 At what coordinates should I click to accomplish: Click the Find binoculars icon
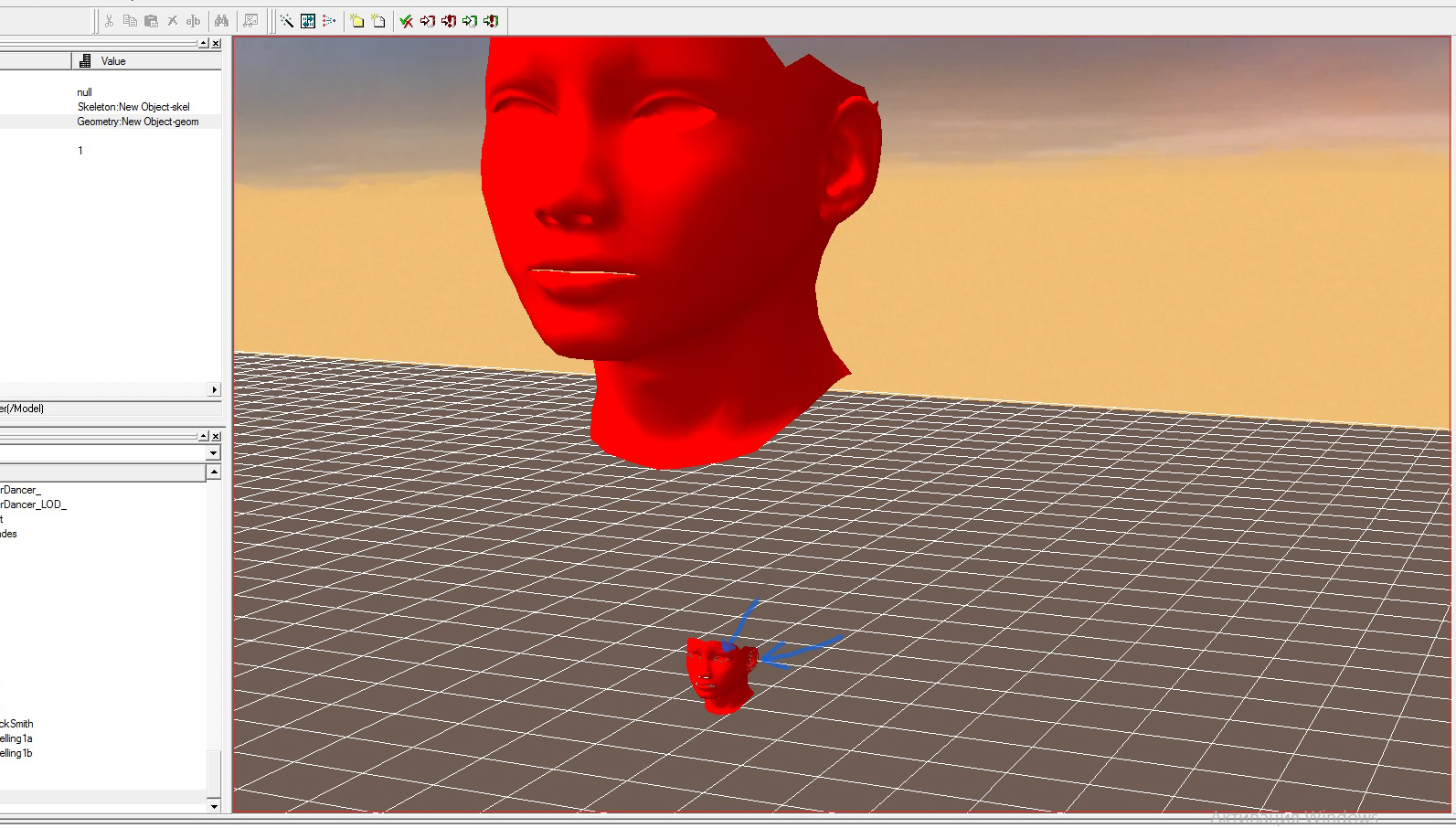[x=221, y=21]
